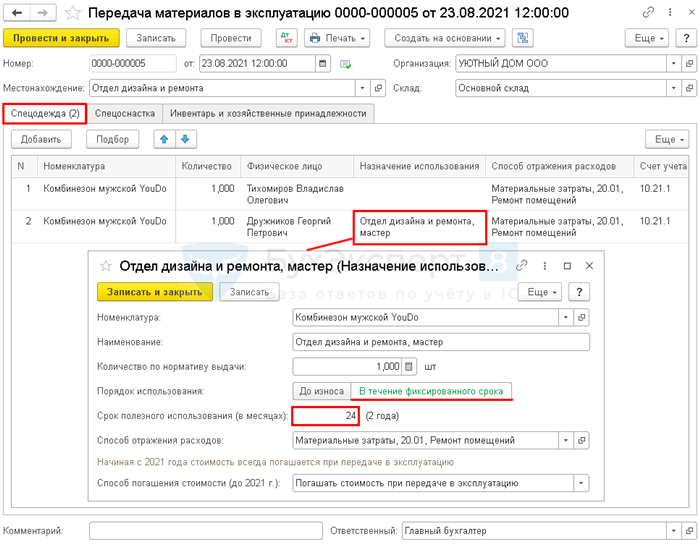Move selected row up with arrow

pos(162,139)
